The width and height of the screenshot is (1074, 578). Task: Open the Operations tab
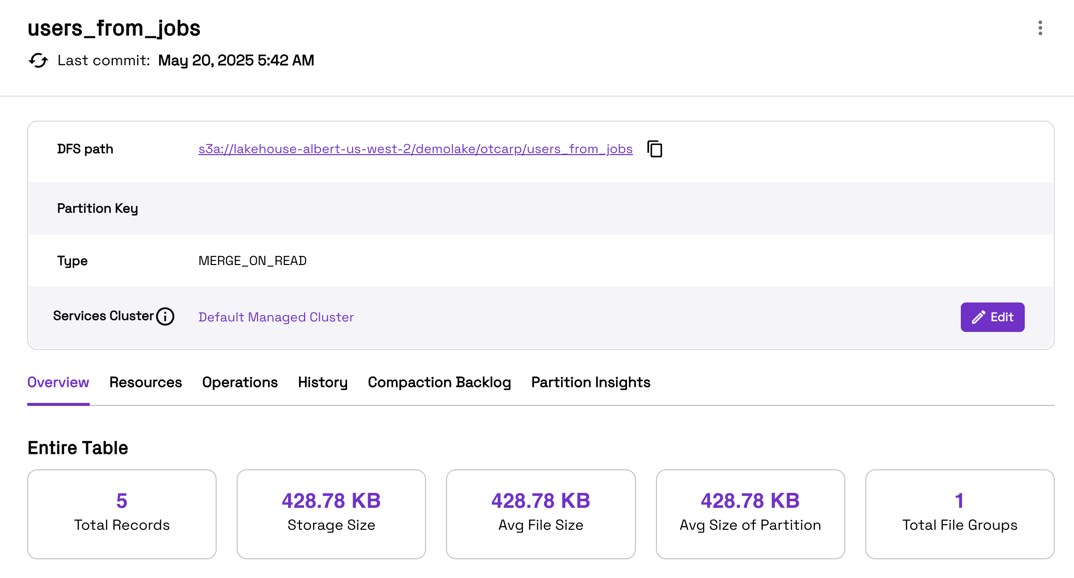point(240,382)
